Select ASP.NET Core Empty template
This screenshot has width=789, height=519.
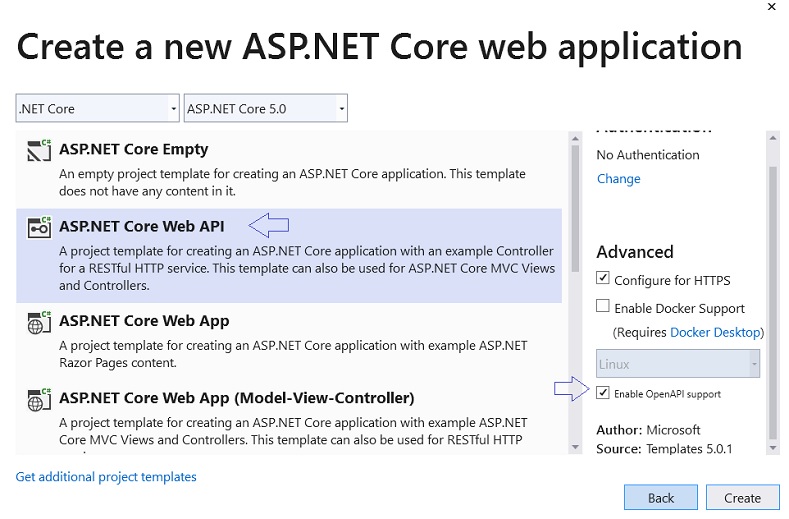tap(289, 170)
